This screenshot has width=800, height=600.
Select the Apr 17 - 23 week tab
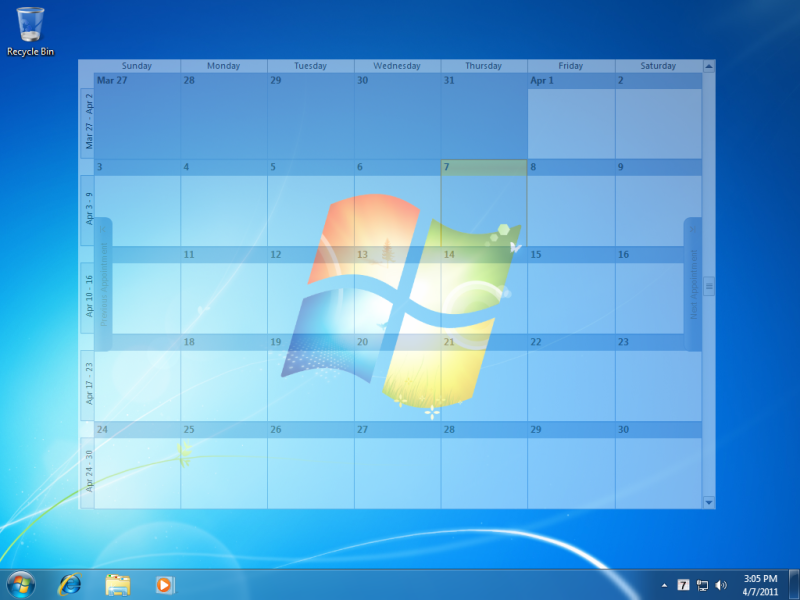(88, 385)
